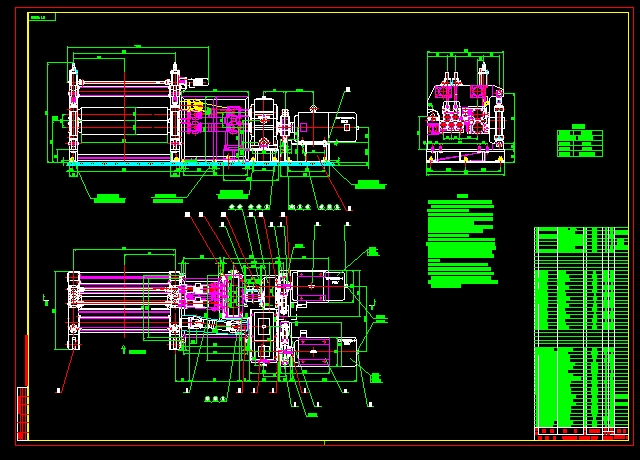640x460 pixels.
Task: Click the parts list table on the right
Action: (x=581, y=327)
